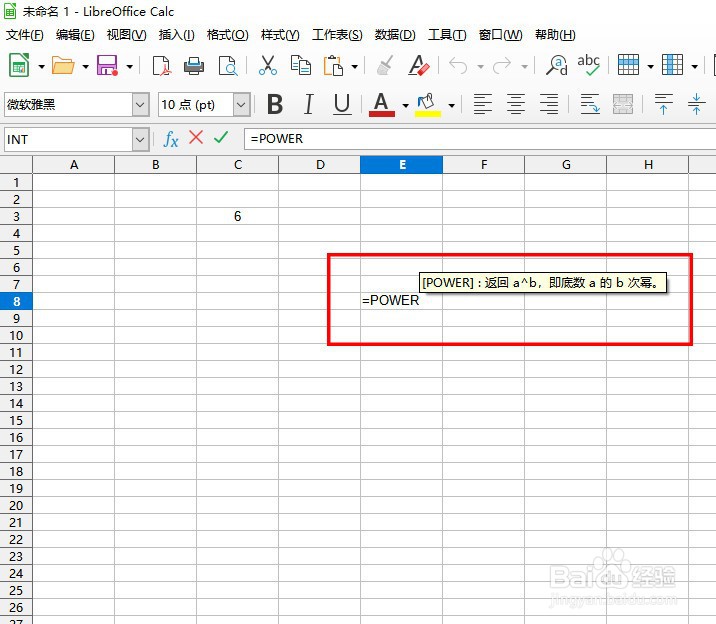Open the Function Wizard (fx)
Image resolution: width=716 pixels, height=624 pixels.
tap(170, 139)
